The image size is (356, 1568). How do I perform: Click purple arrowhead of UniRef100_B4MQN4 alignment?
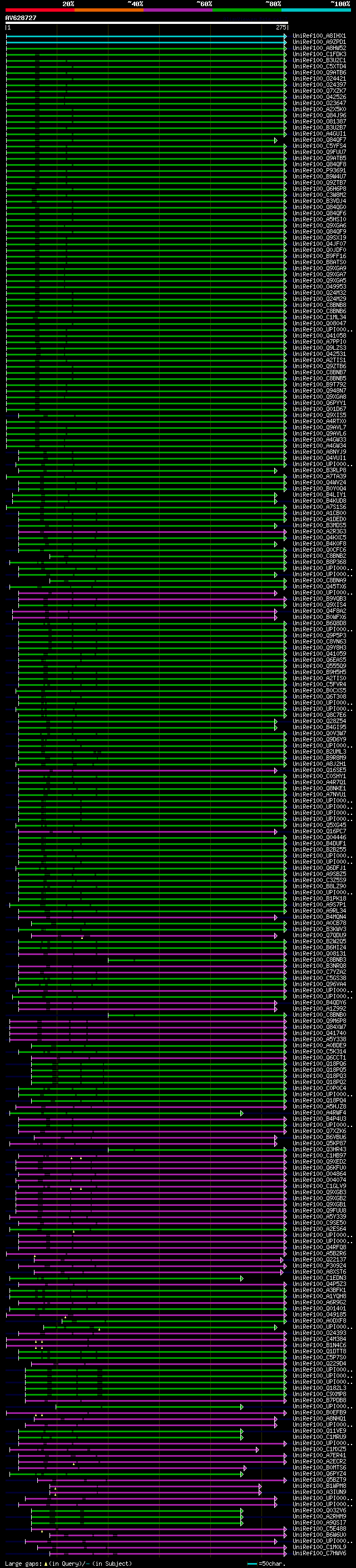click(x=276, y=917)
